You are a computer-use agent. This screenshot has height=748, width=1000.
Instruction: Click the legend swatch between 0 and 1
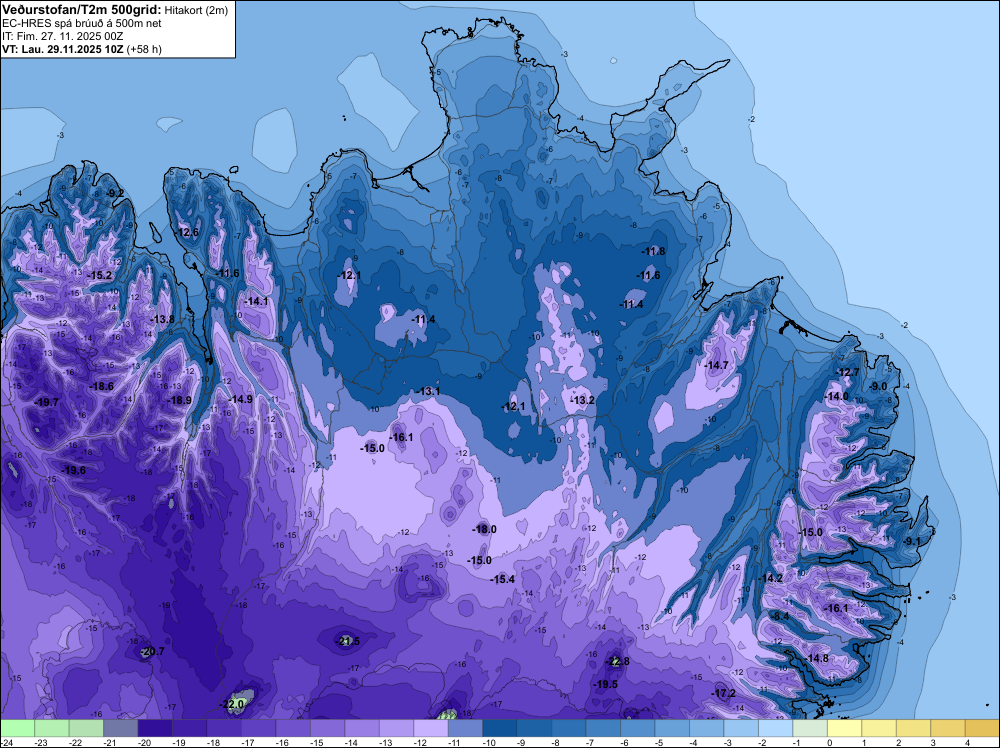(844, 728)
